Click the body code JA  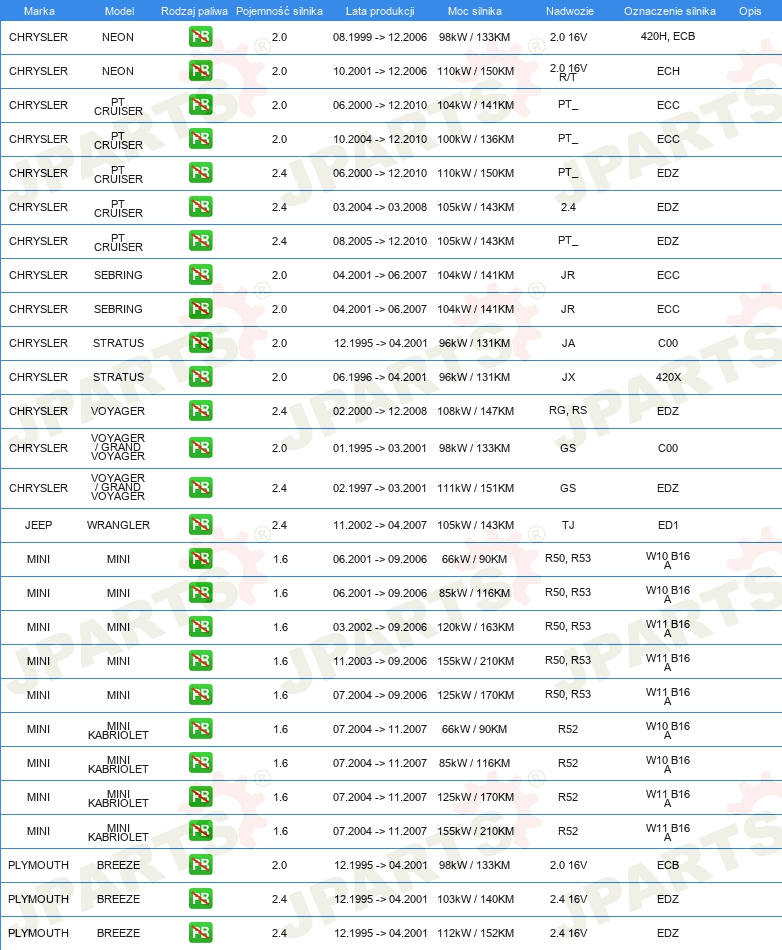pyautogui.click(x=568, y=343)
